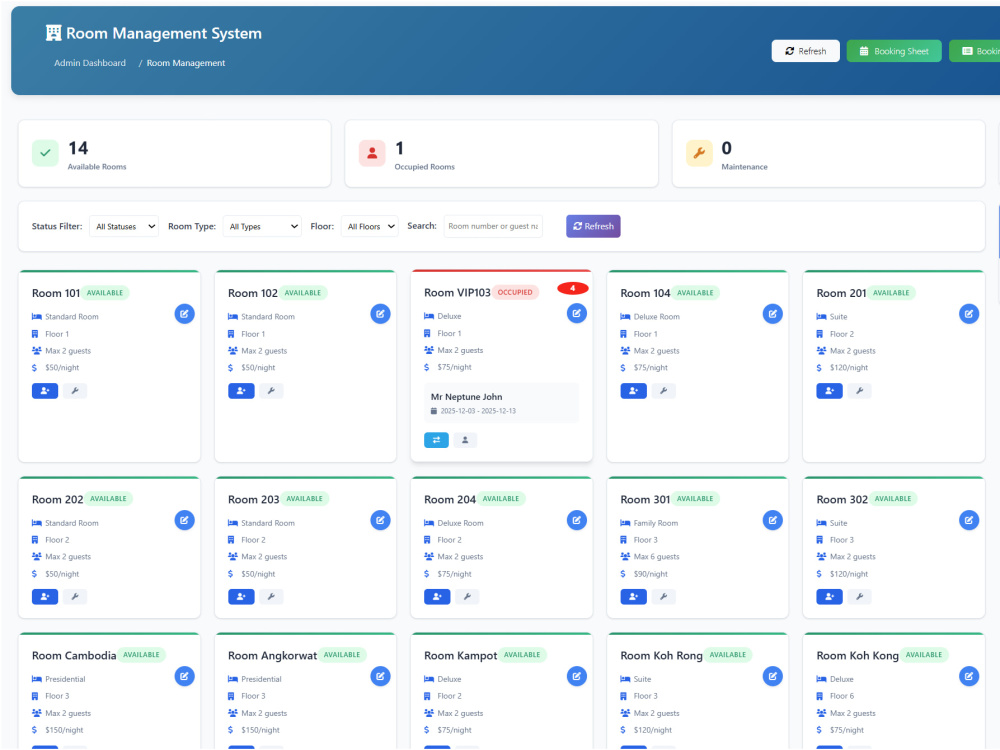Click the edit icon for Room 202

click(x=184, y=520)
